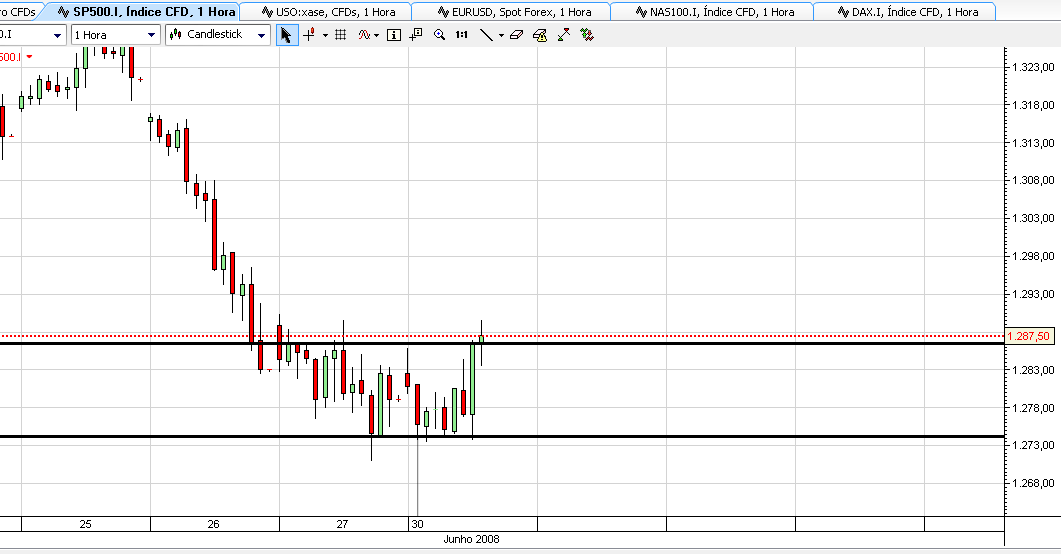Image resolution: width=1061 pixels, height=554 pixels.
Task: Open the Candlestick chart type dropdown
Action: pos(261,34)
